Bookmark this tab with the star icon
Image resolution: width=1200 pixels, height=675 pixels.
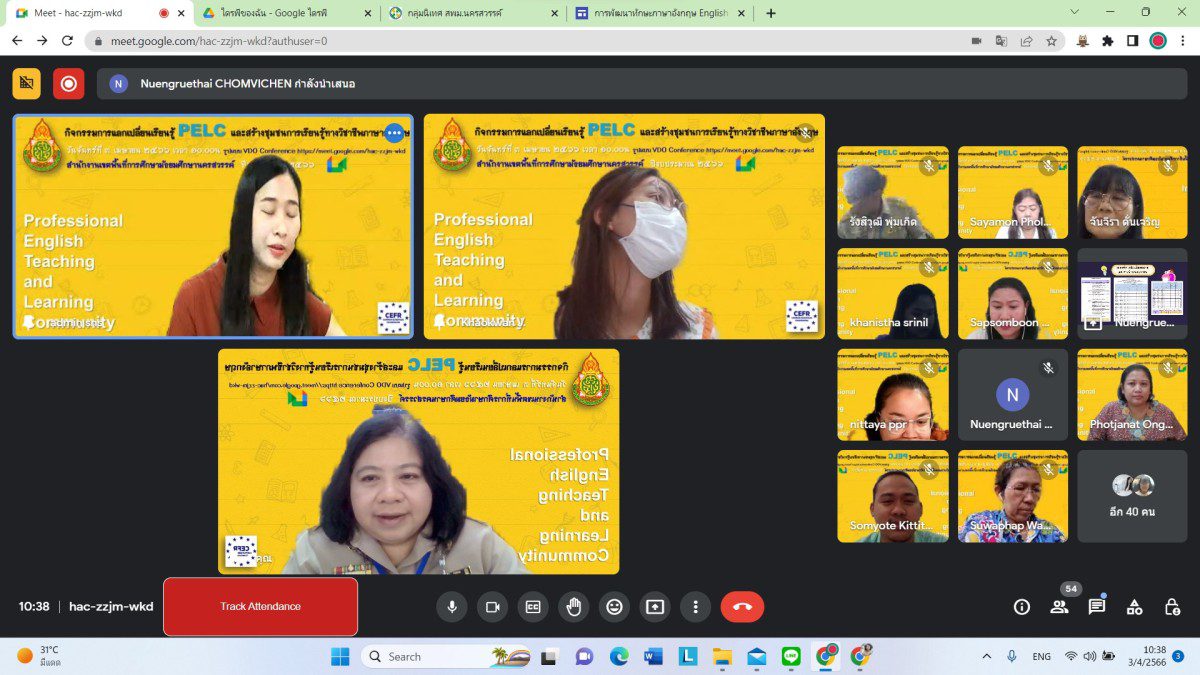pyautogui.click(x=1051, y=41)
